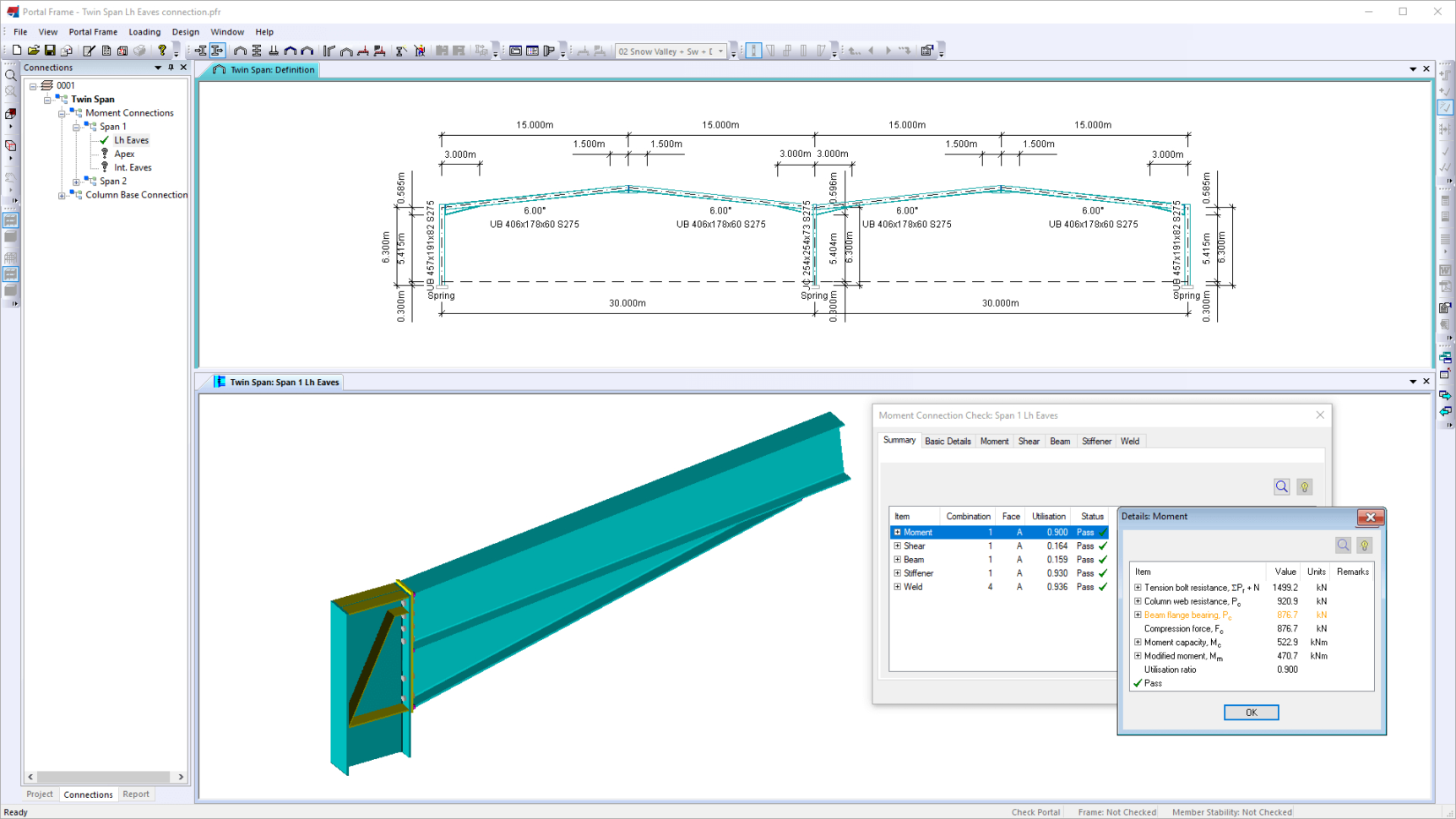The width and height of the screenshot is (1456, 819).
Task: Click the highlighted I-beam arrow toolbar icon
Action: pos(217,51)
